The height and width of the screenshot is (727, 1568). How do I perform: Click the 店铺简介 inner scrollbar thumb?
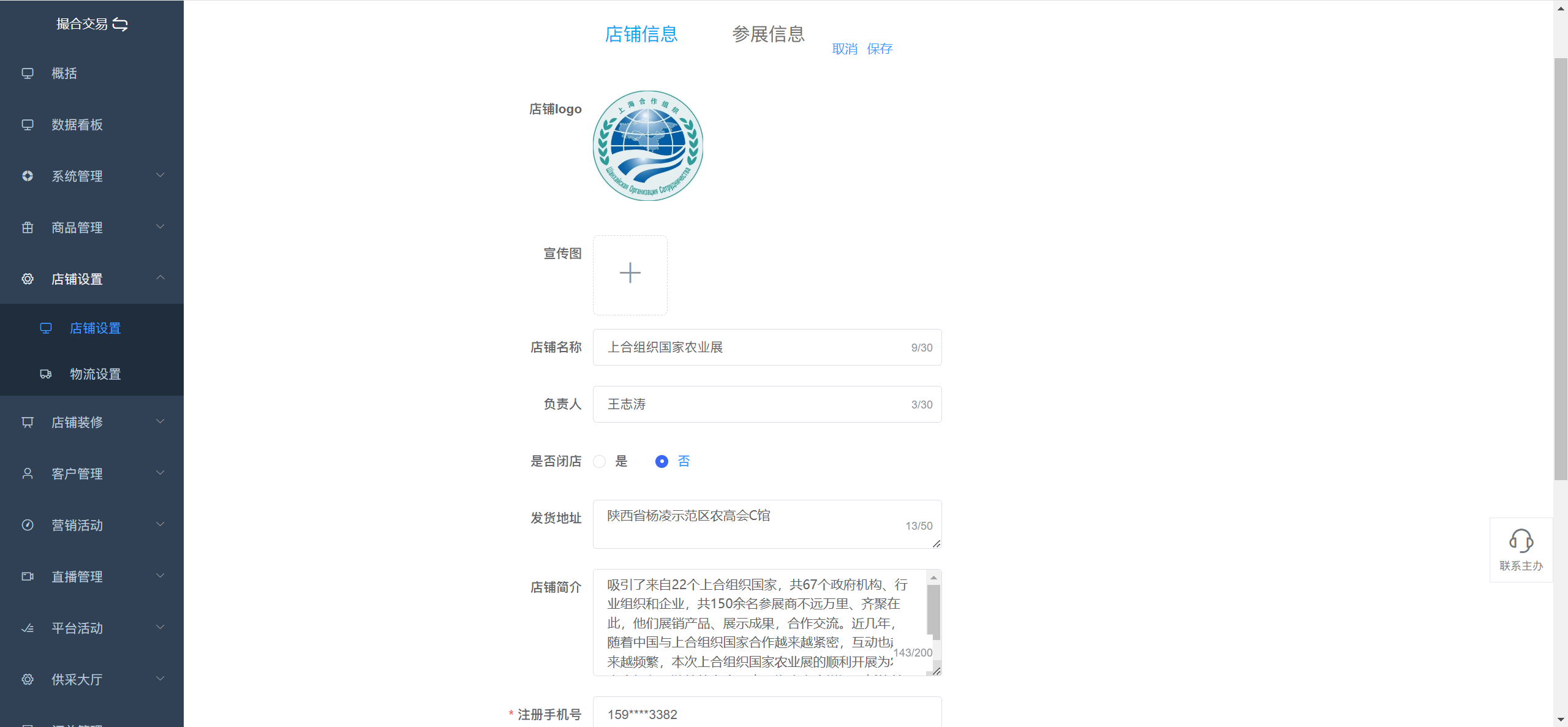pos(933,611)
